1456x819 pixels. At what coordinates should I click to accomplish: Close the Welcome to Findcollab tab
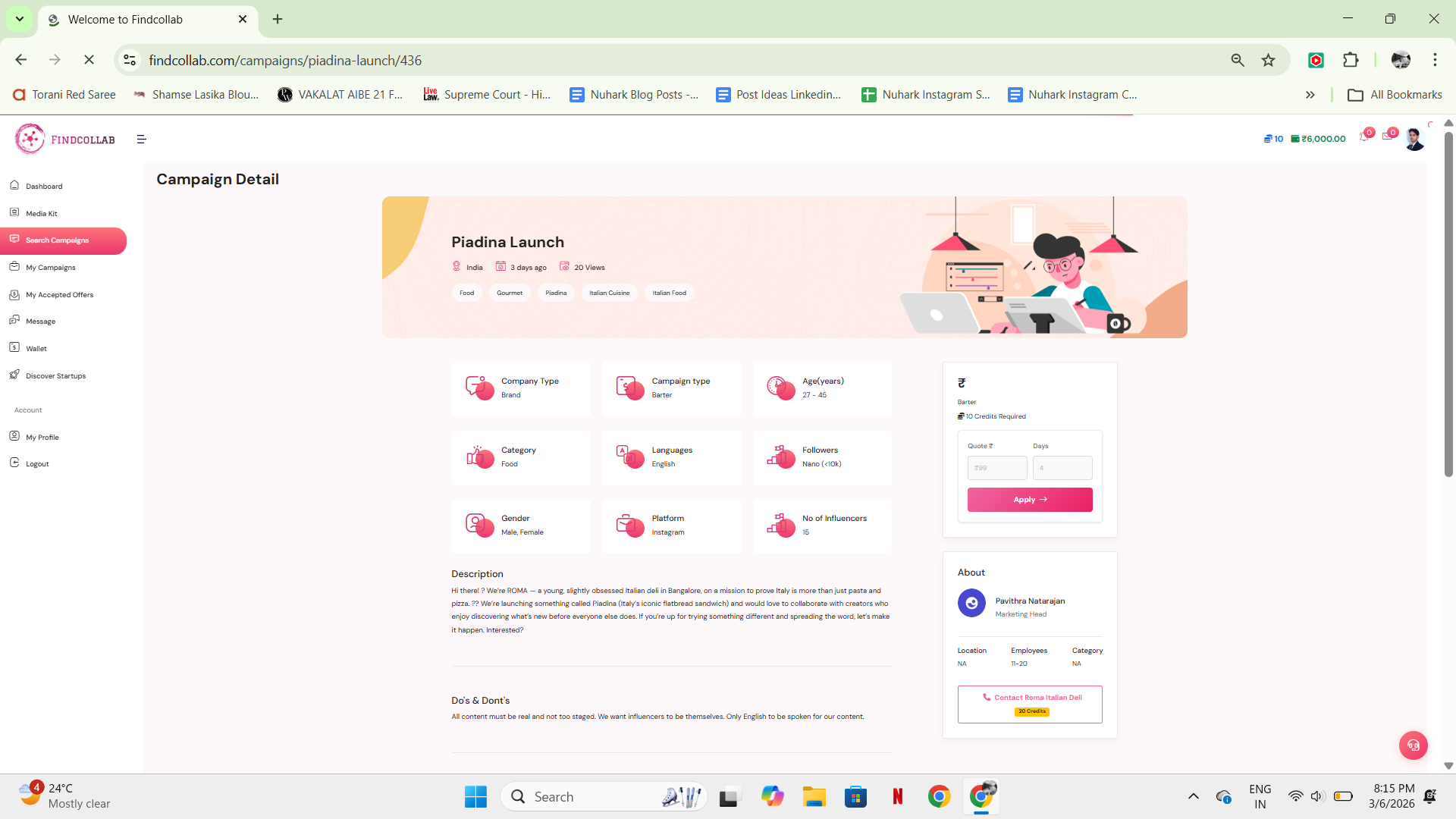243,19
